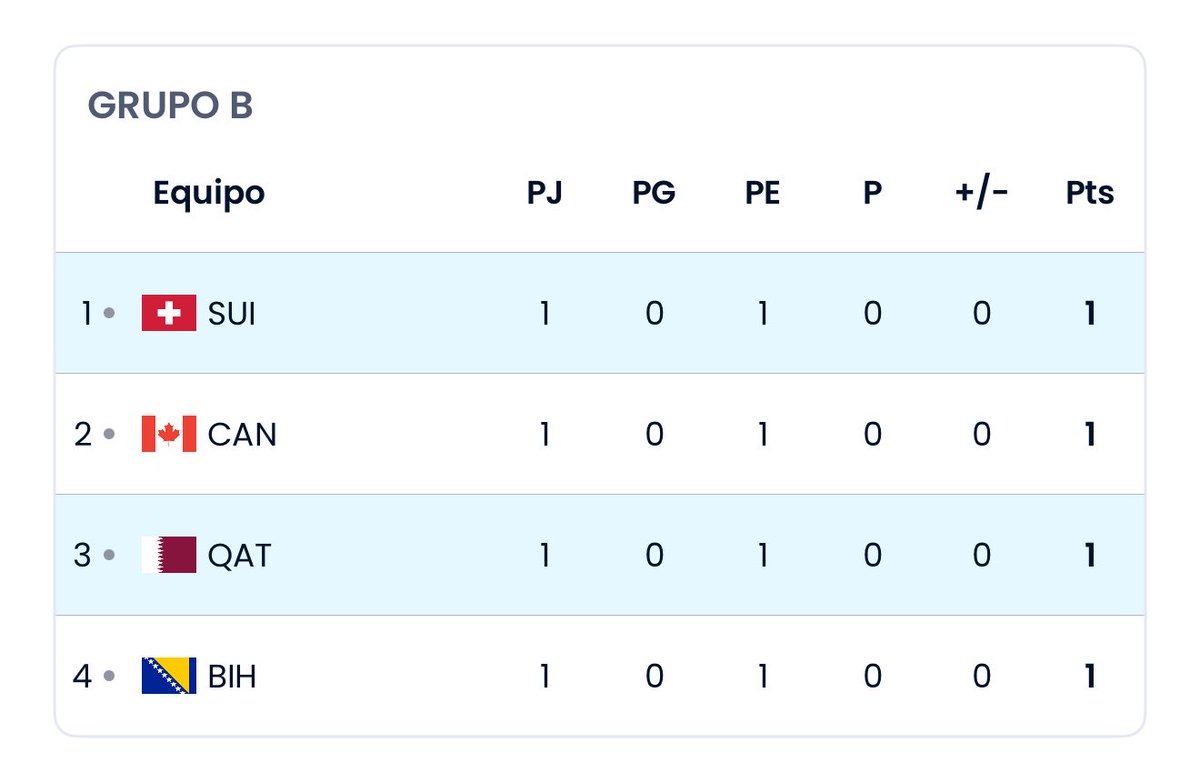Open the CAN team link
Viewport: 1200px width, 783px height.
[242, 434]
